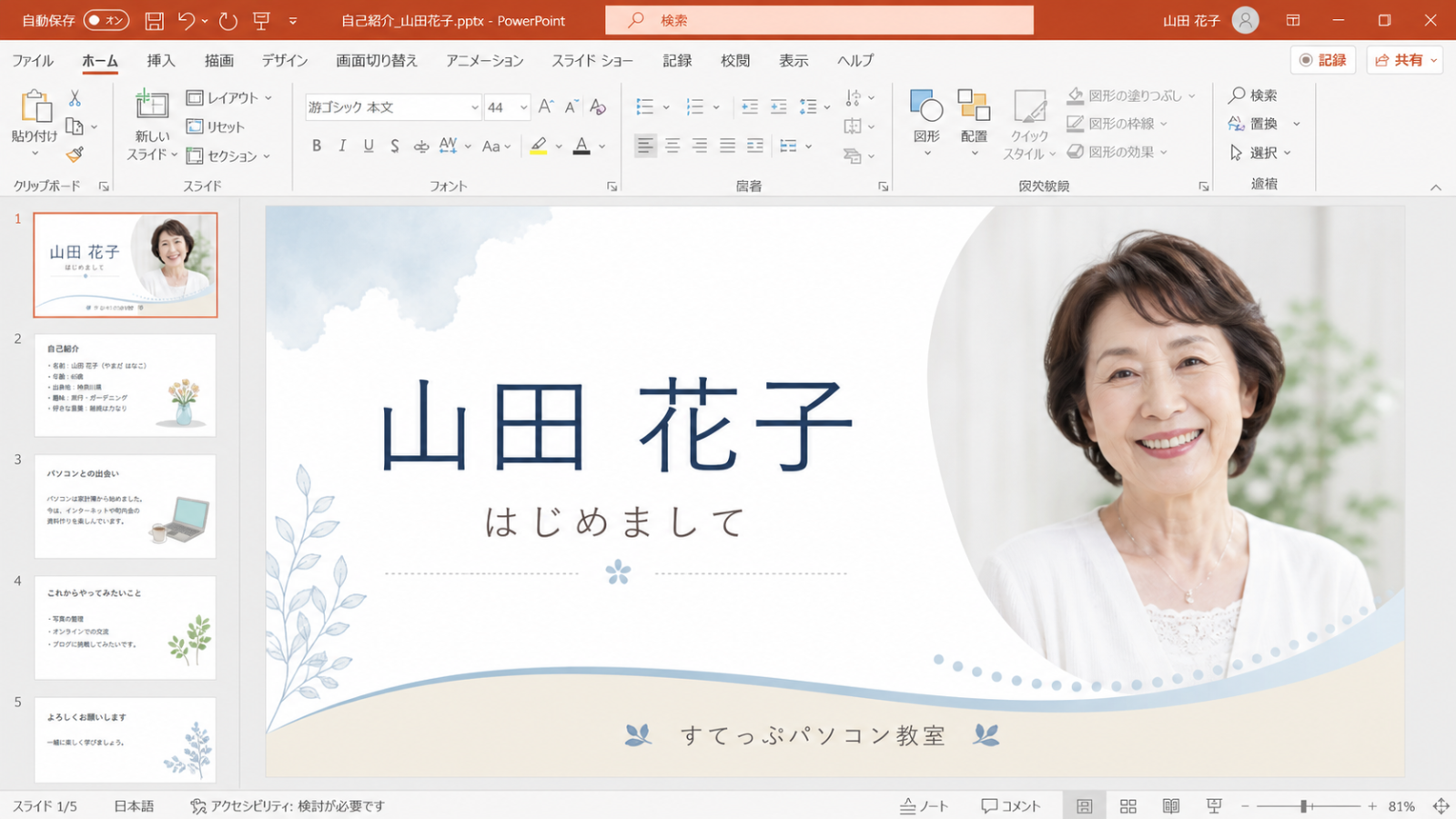This screenshot has height=819, width=1456.
Task: Switch to slide sorter view icon
Action: click(x=1128, y=806)
